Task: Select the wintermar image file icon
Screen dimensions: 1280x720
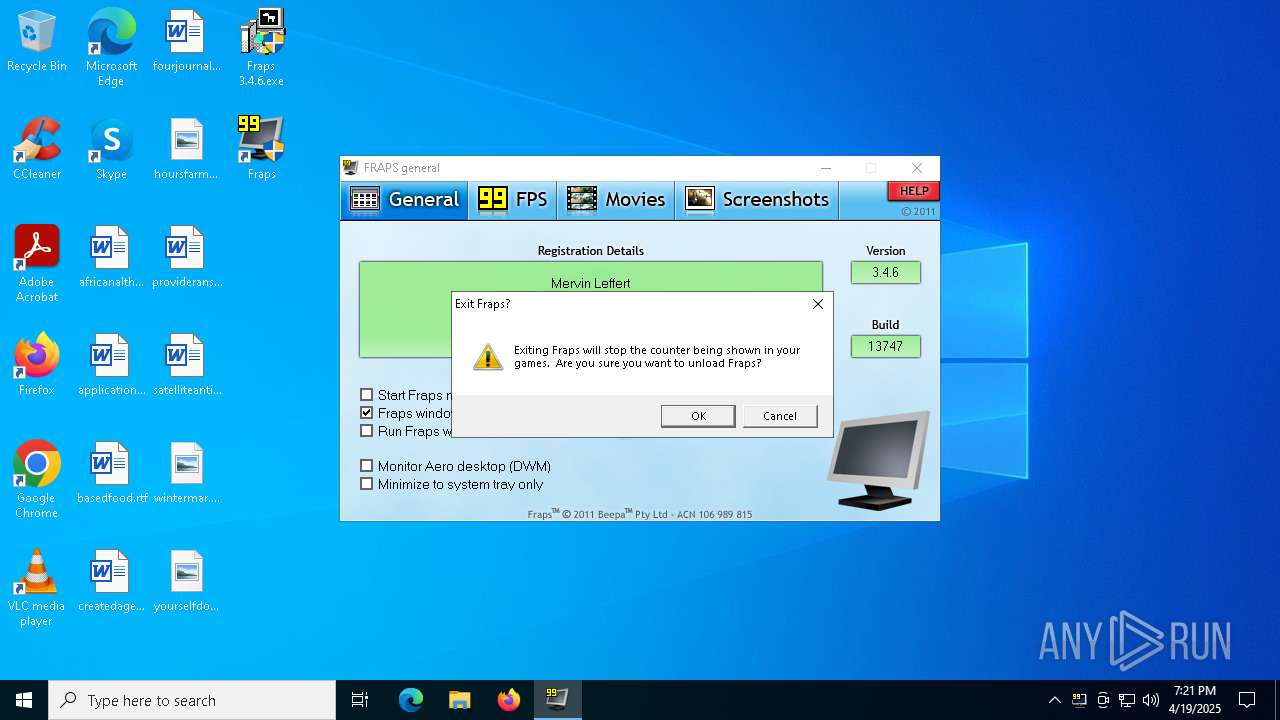Action: coord(186,474)
